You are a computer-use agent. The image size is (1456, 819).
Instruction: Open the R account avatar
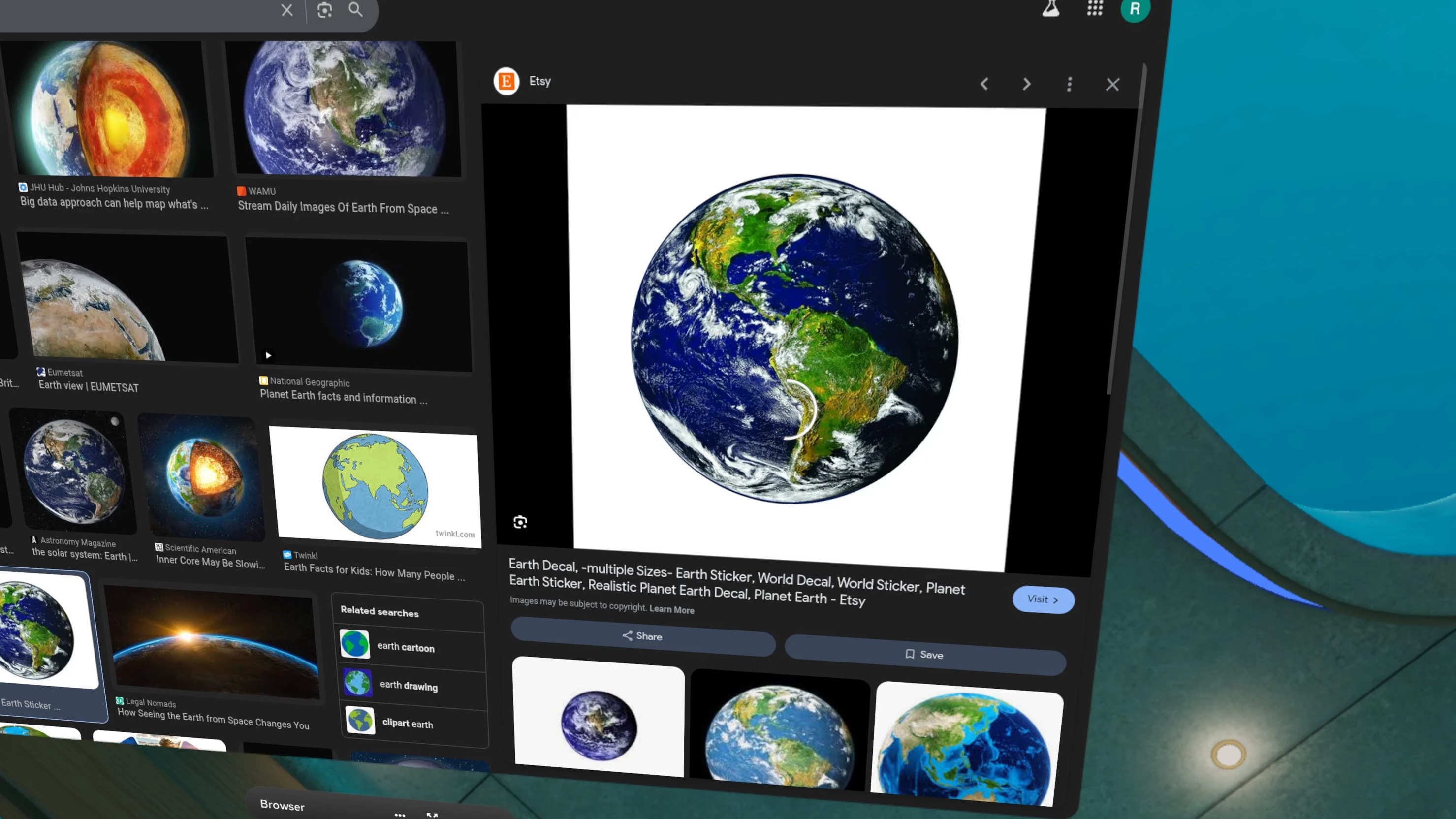1135,9
